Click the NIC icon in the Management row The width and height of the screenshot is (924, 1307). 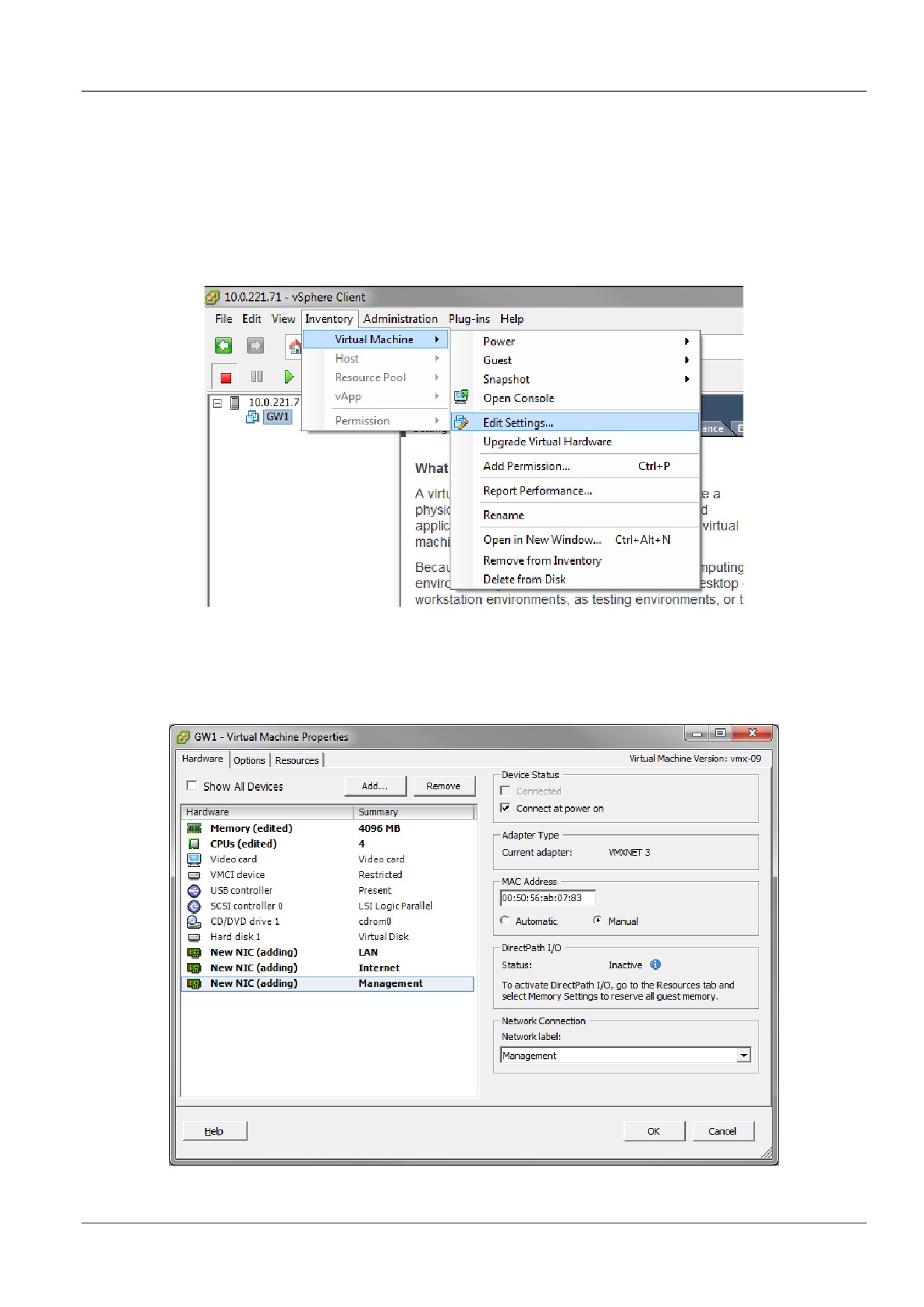coord(194,984)
